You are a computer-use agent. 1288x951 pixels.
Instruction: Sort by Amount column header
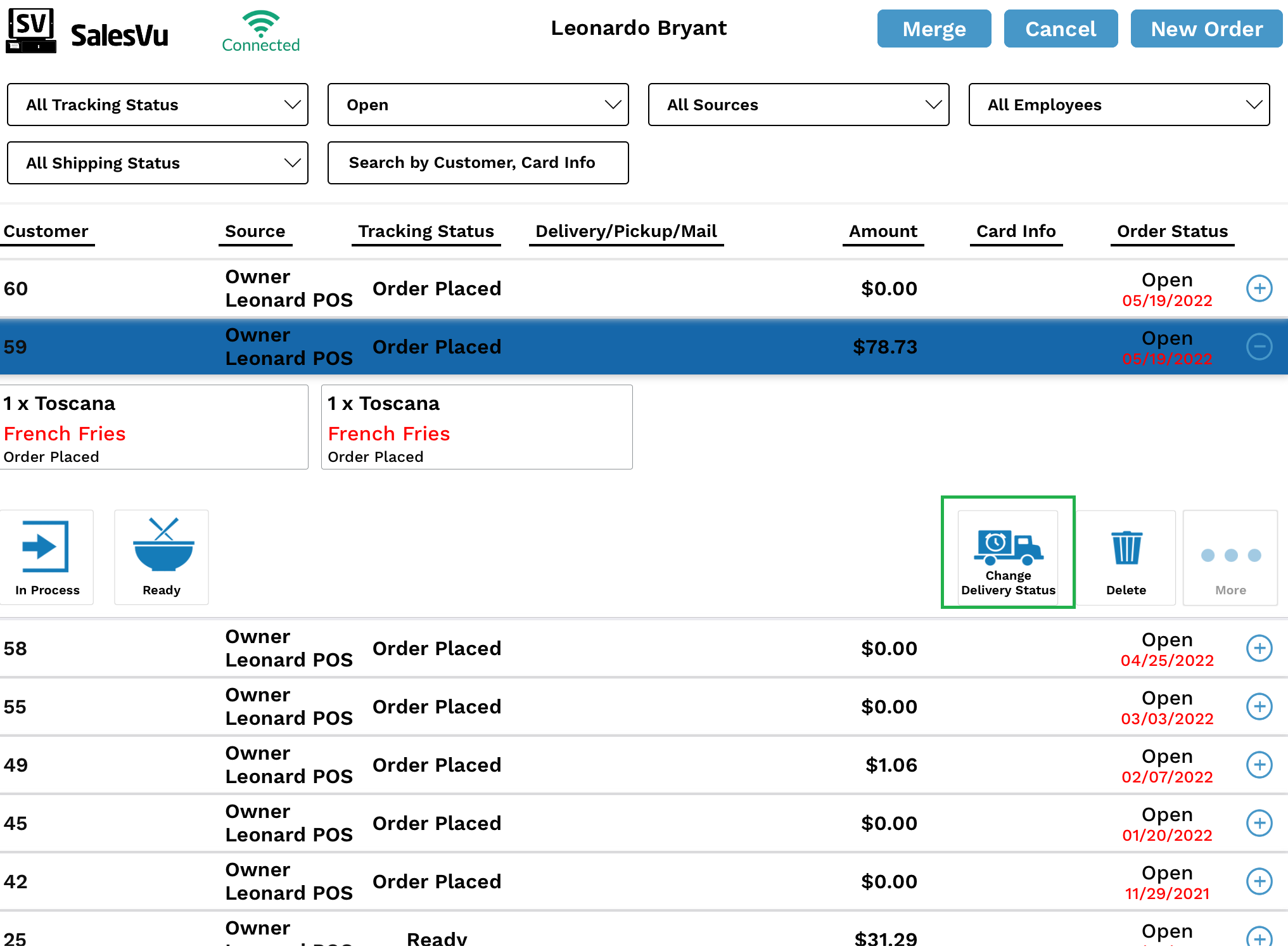[883, 231]
